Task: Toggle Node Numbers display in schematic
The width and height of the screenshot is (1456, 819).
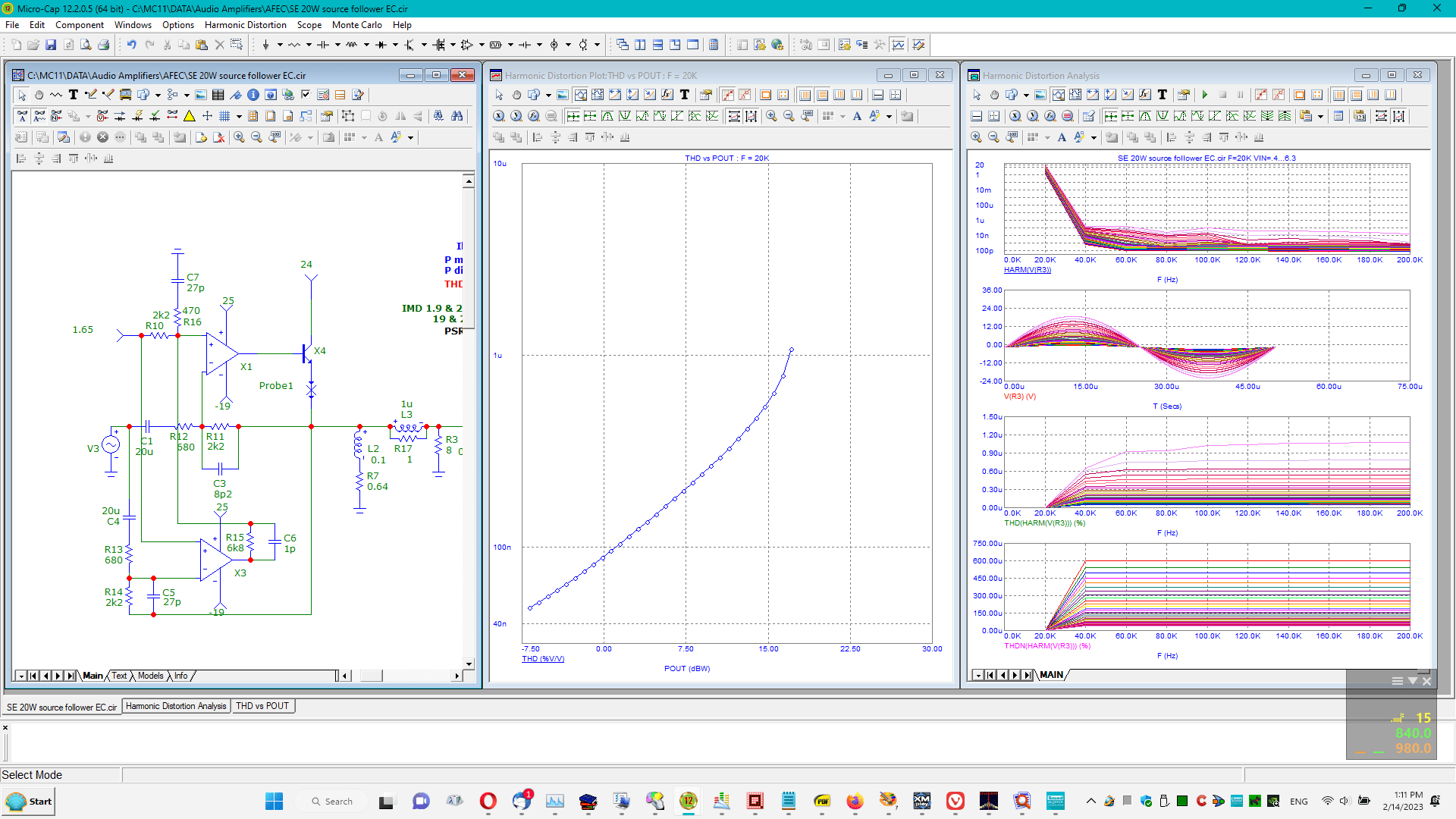Action: [57, 116]
